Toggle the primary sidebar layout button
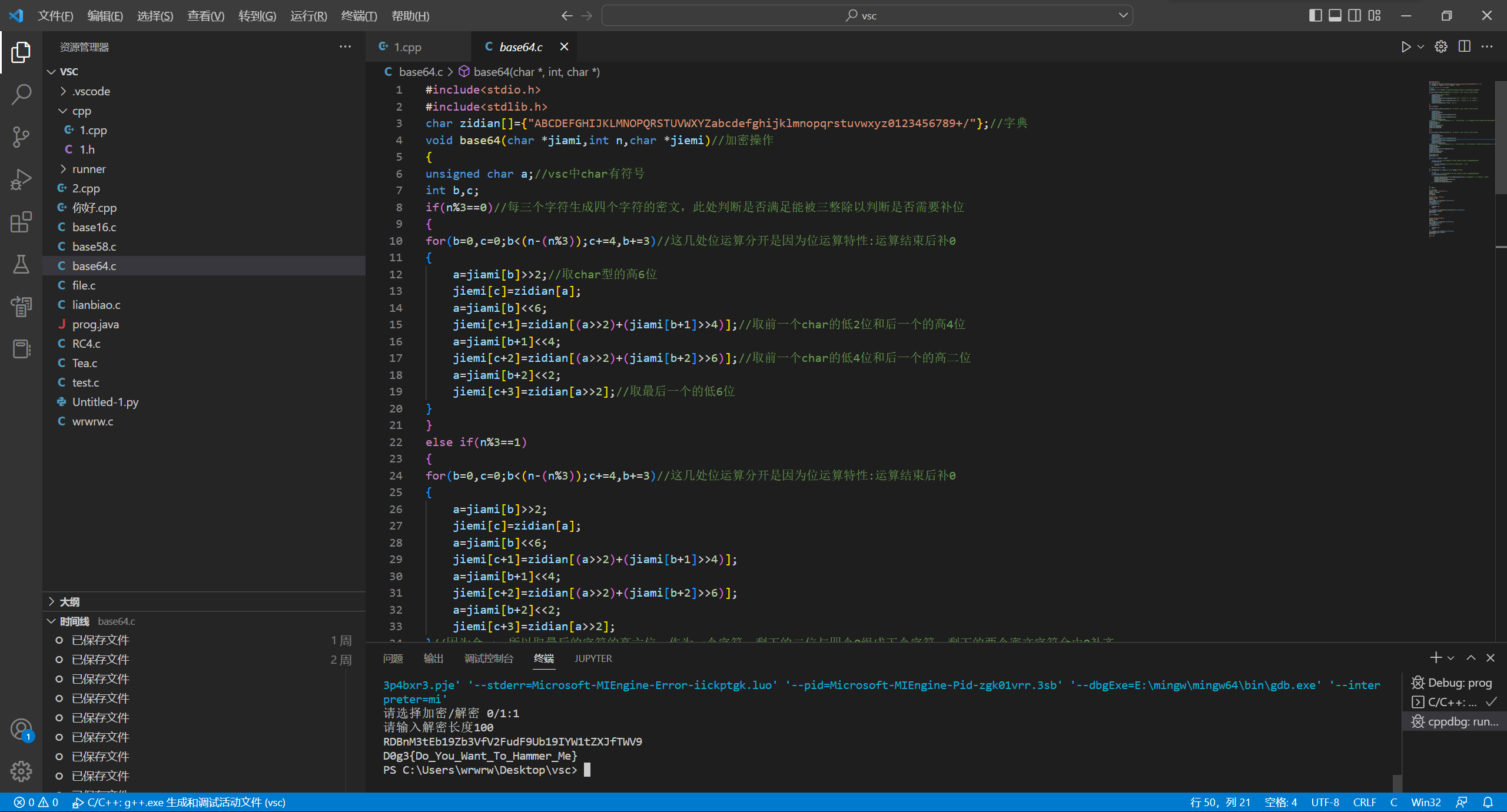 pyautogui.click(x=1315, y=16)
